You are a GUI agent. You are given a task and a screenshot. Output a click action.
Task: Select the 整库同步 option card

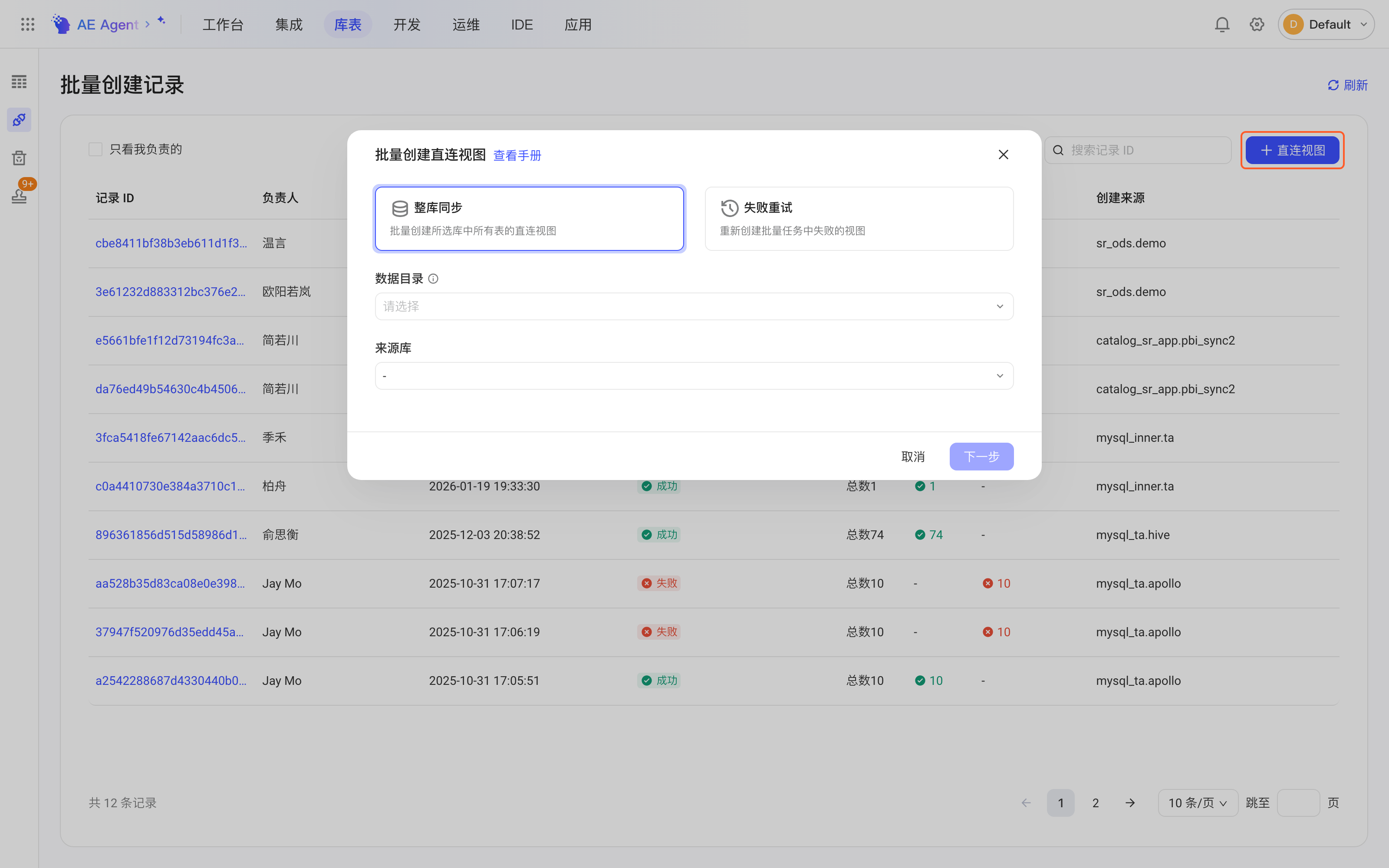529,219
